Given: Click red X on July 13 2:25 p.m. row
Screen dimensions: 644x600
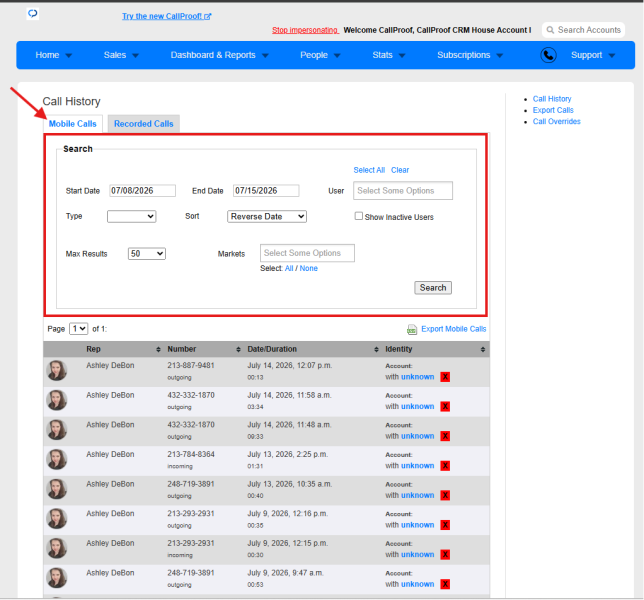Looking at the screenshot, I should 445,466.
